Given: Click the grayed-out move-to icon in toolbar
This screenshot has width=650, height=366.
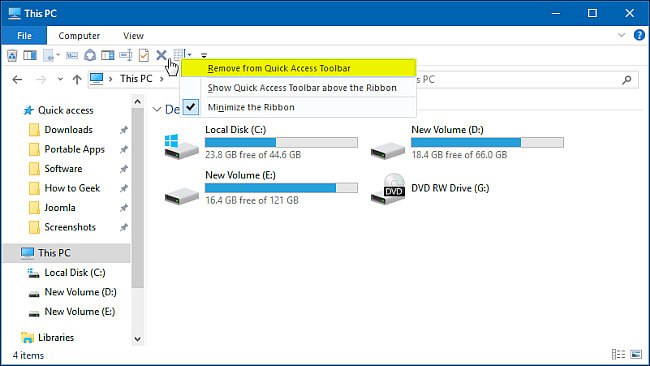Looking at the screenshot, I should (x=49, y=55).
